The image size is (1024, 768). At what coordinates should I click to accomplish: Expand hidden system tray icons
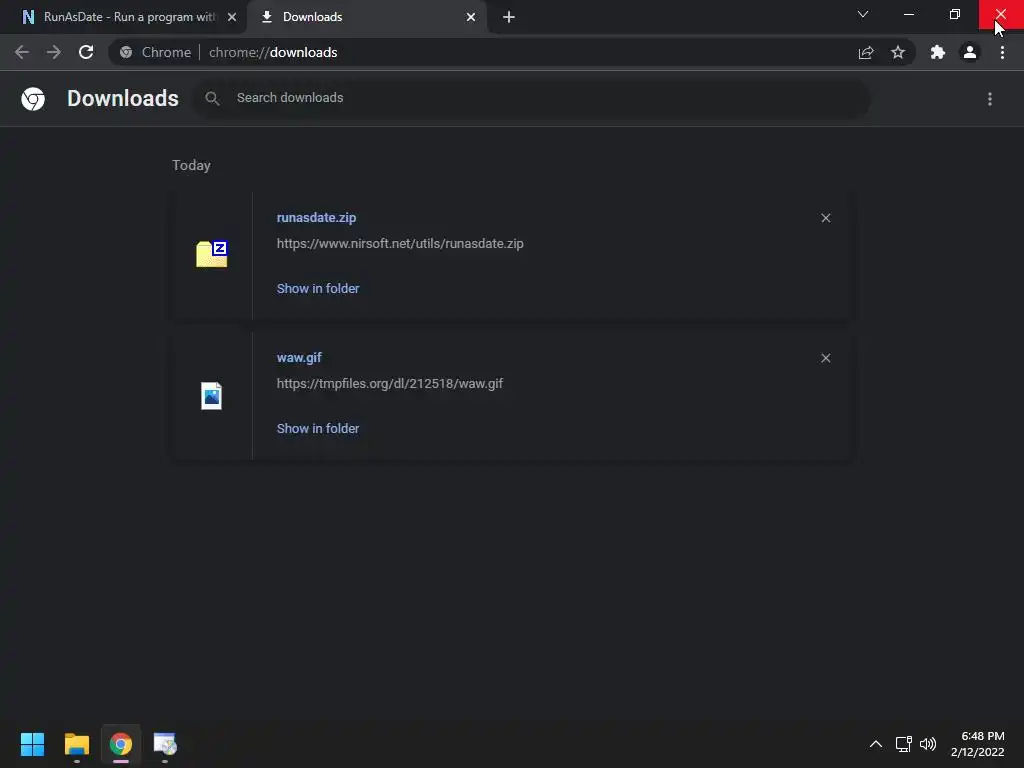click(876, 744)
